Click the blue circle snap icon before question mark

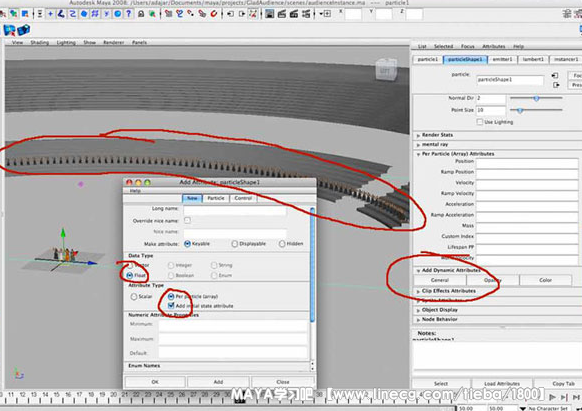tap(118, 14)
